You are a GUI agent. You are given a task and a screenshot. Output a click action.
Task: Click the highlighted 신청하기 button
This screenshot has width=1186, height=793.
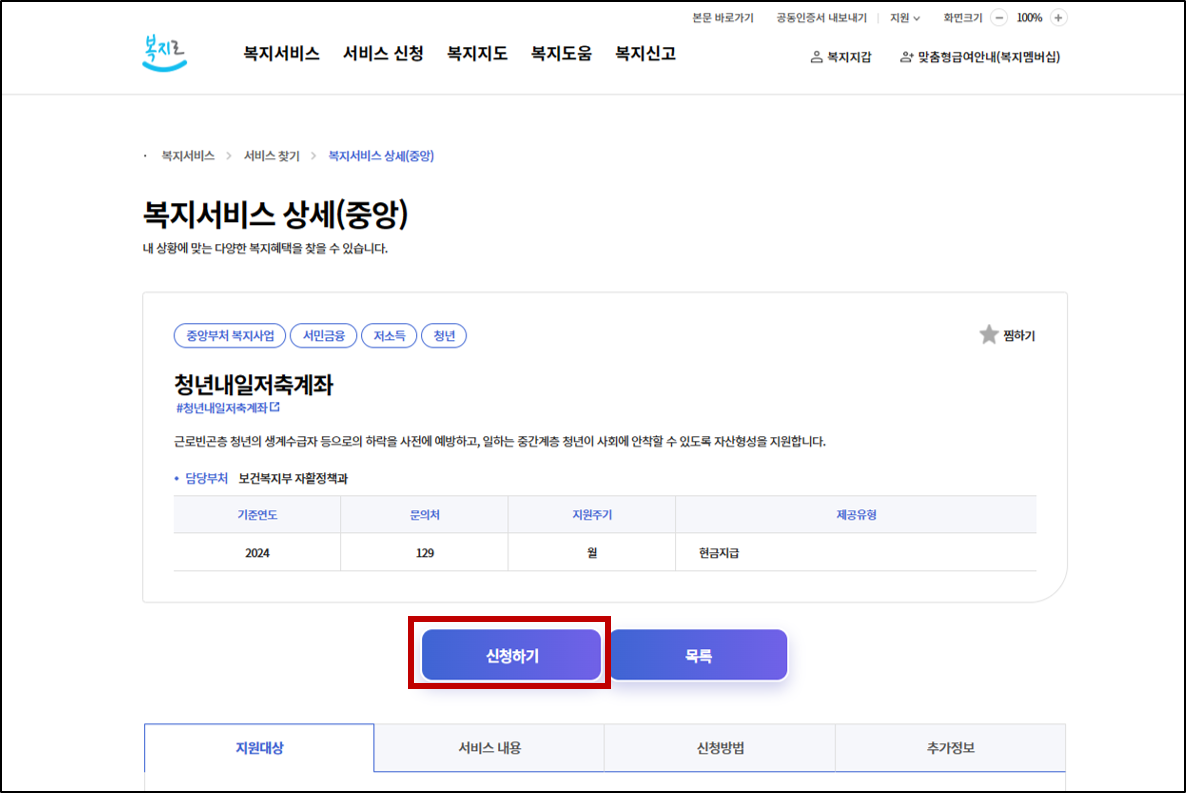pos(509,655)
